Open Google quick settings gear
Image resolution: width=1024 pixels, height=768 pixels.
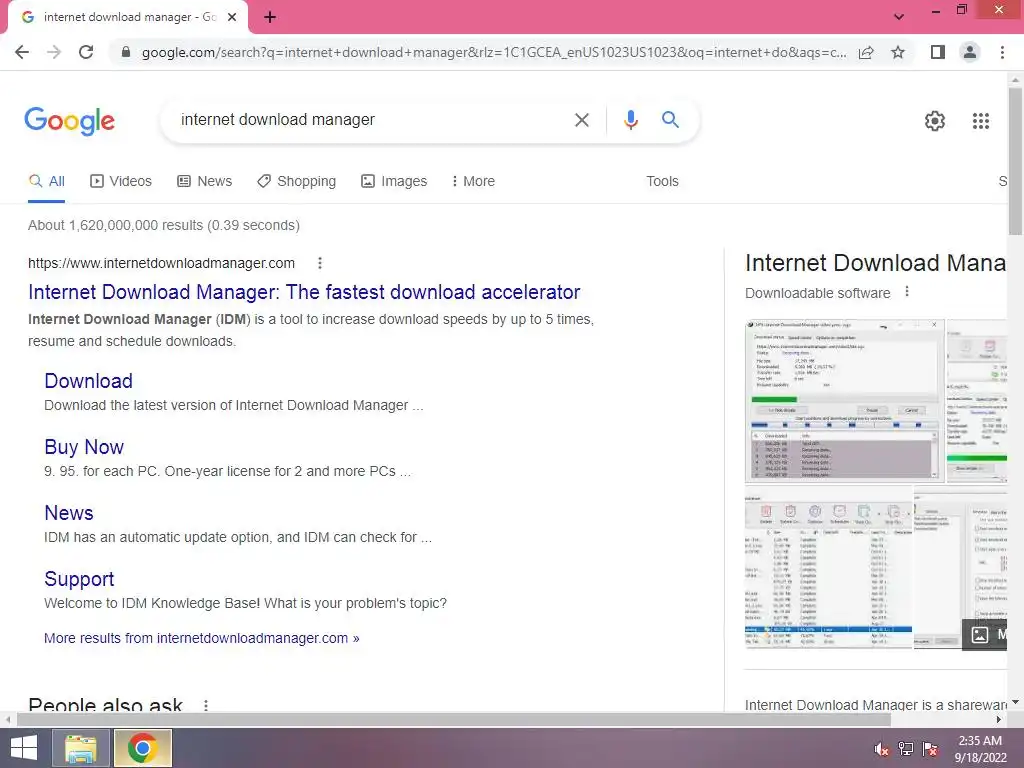pos(935,121)
